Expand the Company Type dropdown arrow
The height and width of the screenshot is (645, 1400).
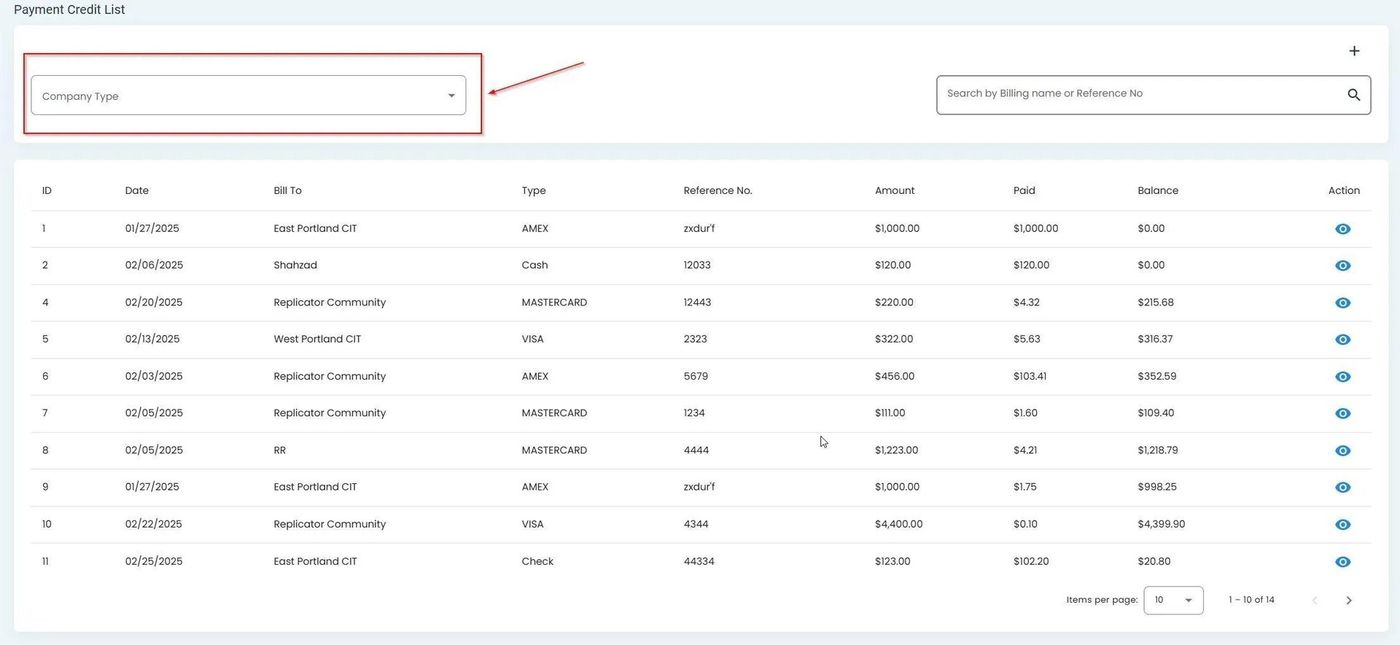pos(451,94)
